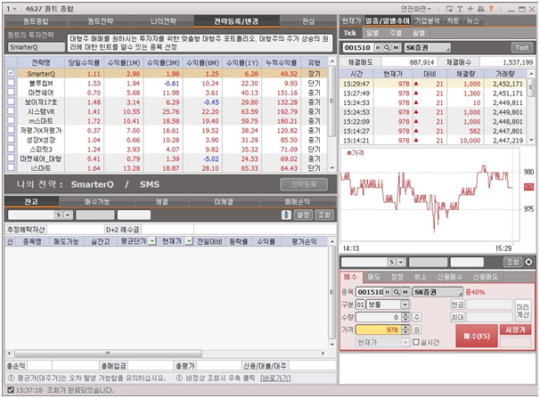
Task: Click the screen capture icon in title bar
Action: click(x=449, y=9)
